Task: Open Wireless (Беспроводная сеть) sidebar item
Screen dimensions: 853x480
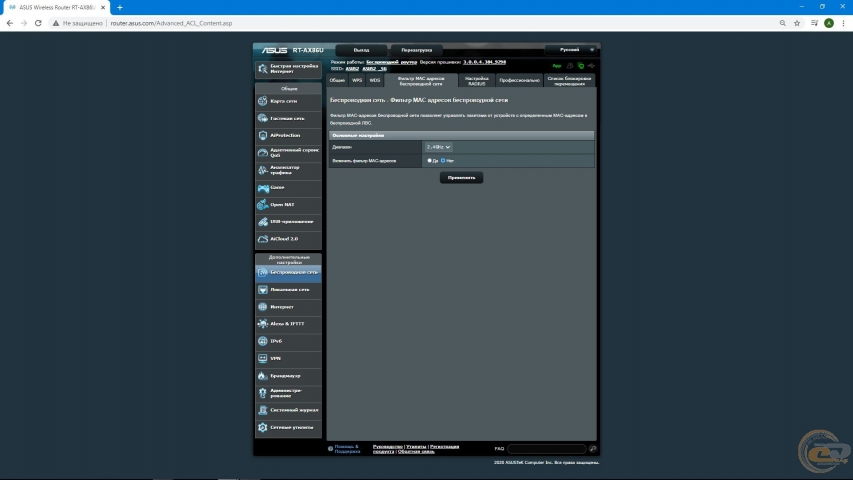Action: pos(288,272)
